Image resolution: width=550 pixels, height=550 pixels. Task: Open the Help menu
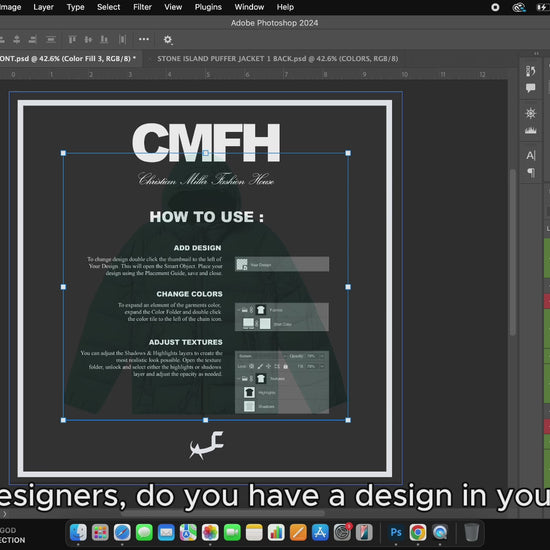285,7
